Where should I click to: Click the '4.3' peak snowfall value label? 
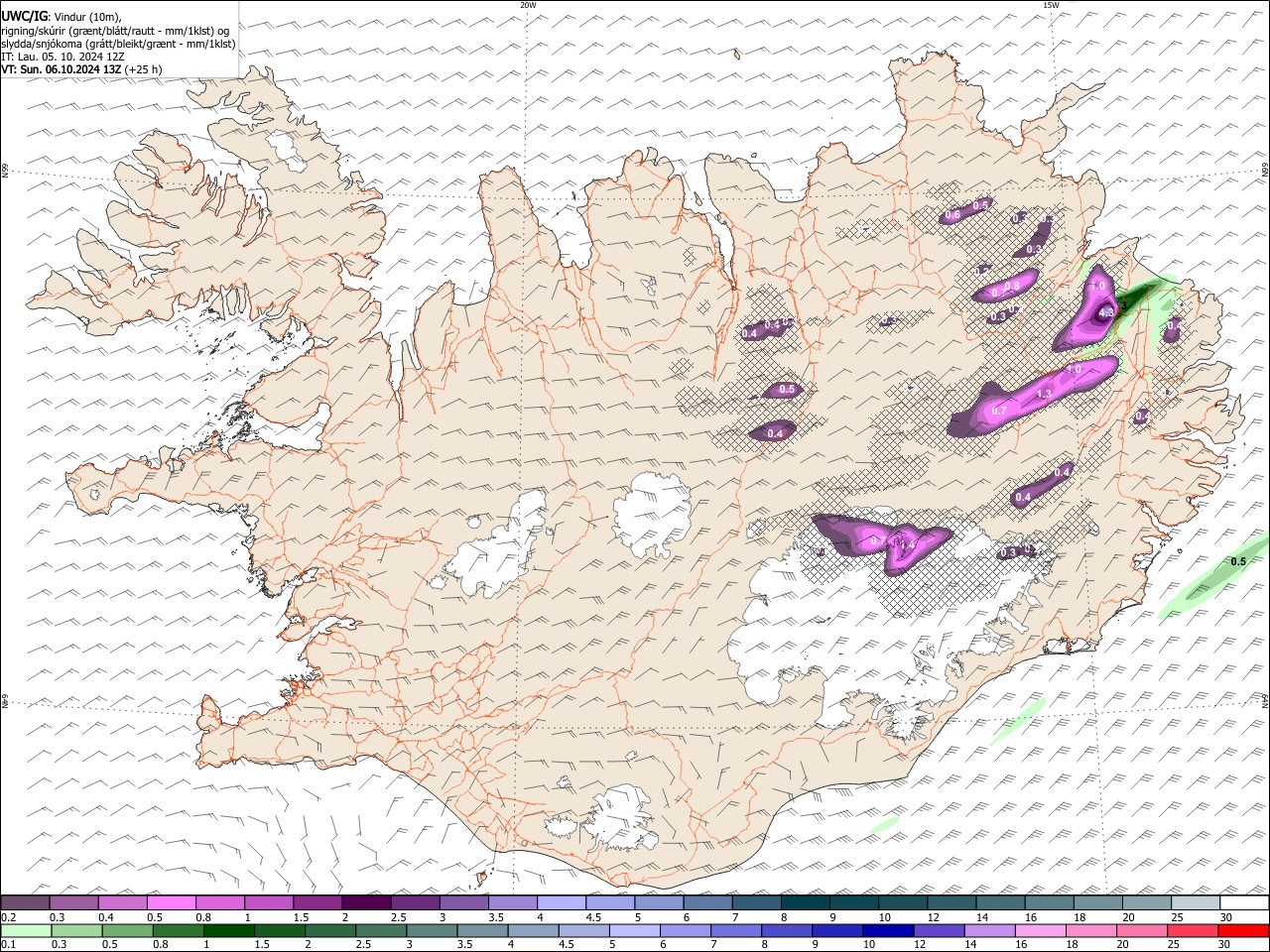1107,312
